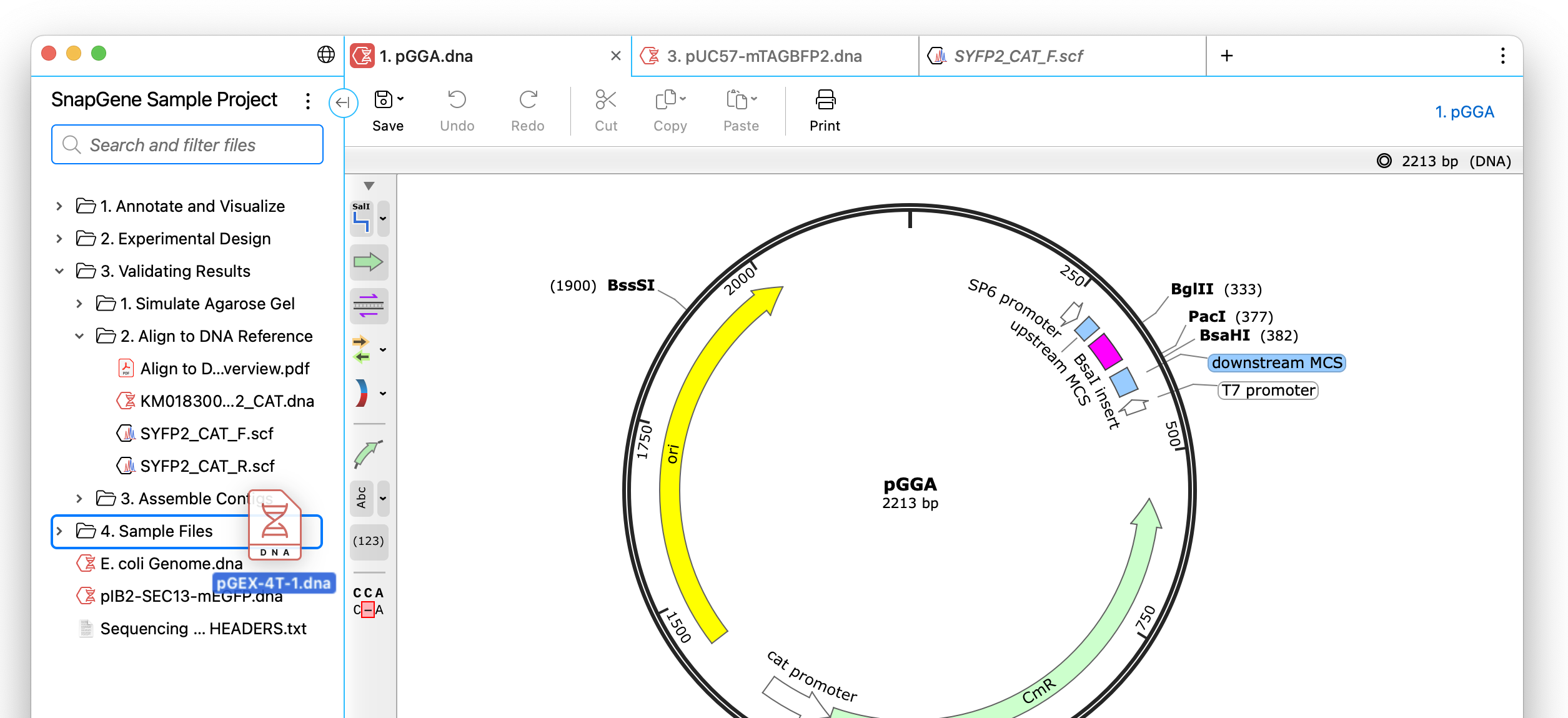The height and width of the screenshot is (718, 1568).
Task: Click the Redo icon
Action: 528,99
